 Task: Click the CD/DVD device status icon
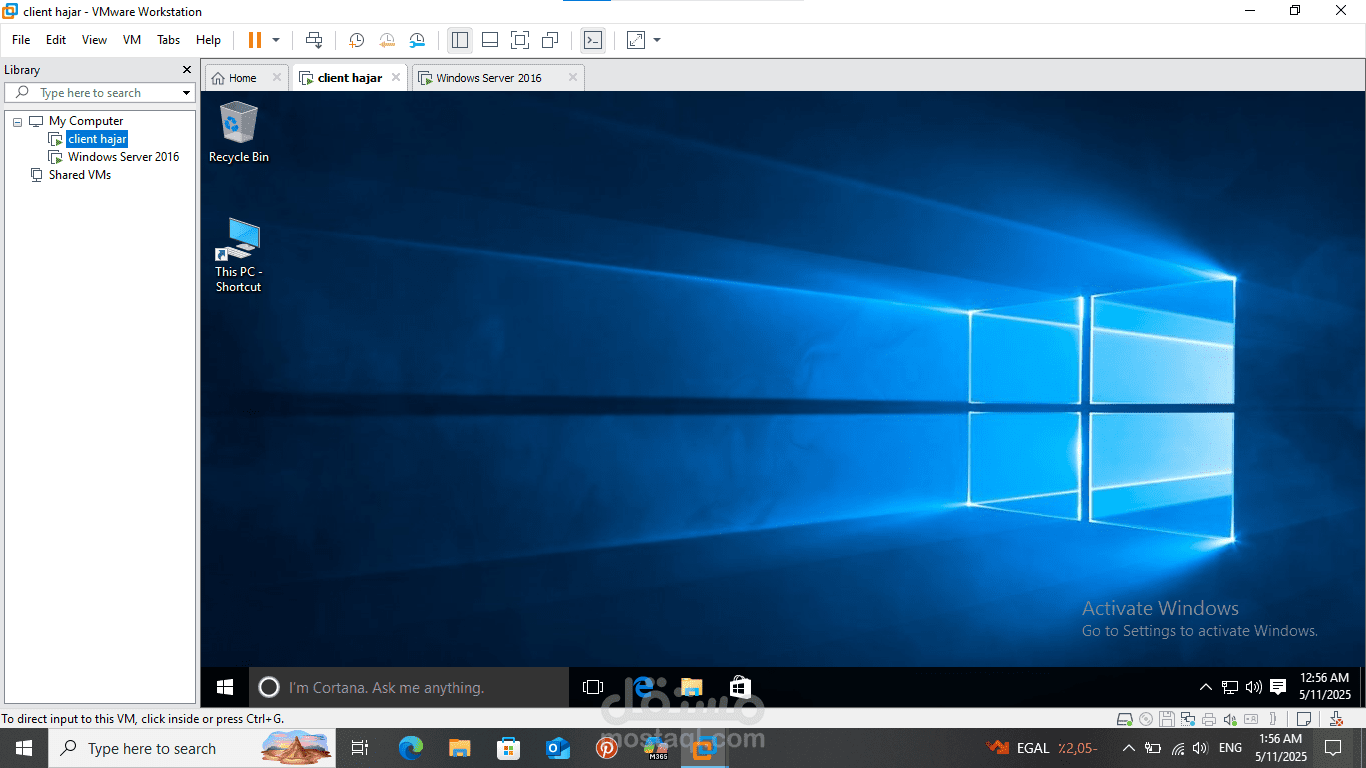(x=1148, y=719)
